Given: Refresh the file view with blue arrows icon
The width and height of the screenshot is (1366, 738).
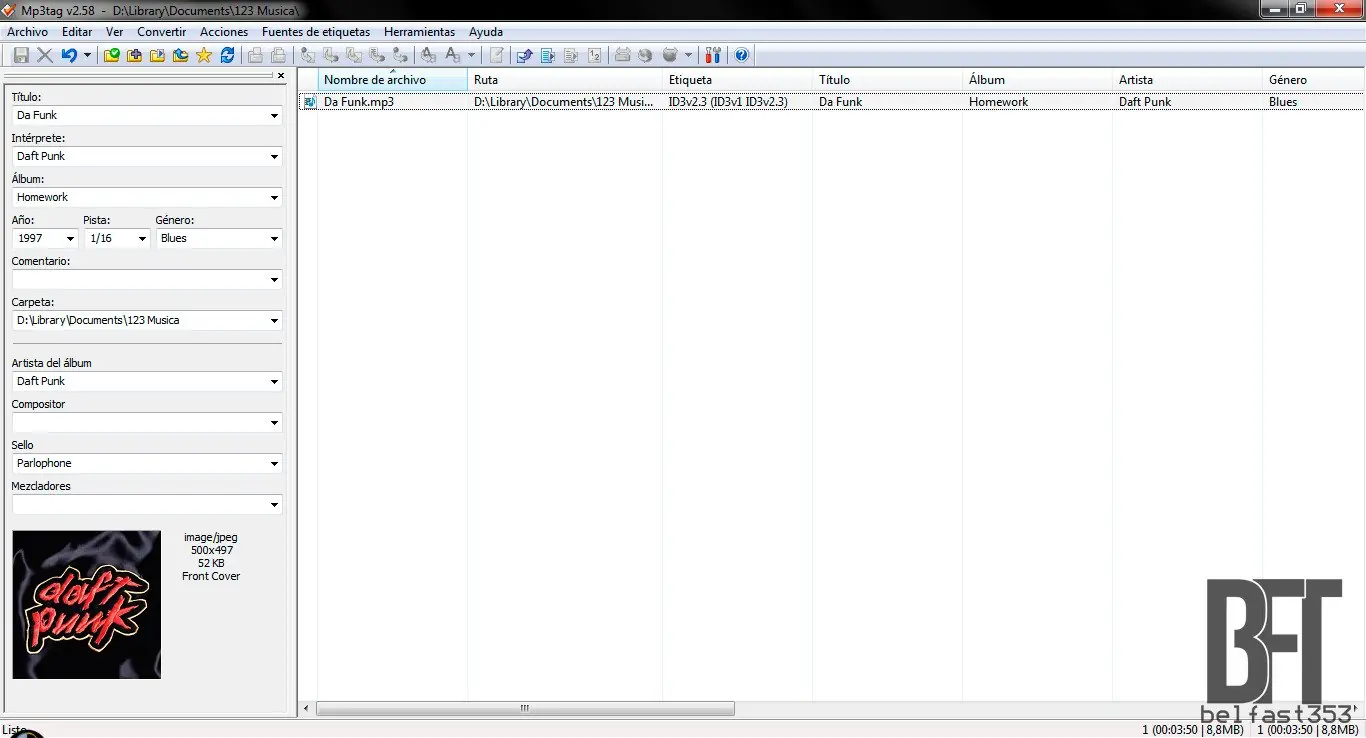Looking at the screenshot, I should point(227,55).
